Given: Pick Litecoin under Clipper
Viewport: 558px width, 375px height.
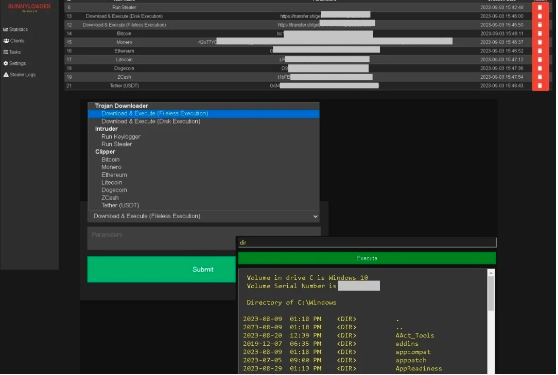Looking at the screenshot, I should pyautogui.click(x=204, y=183).
